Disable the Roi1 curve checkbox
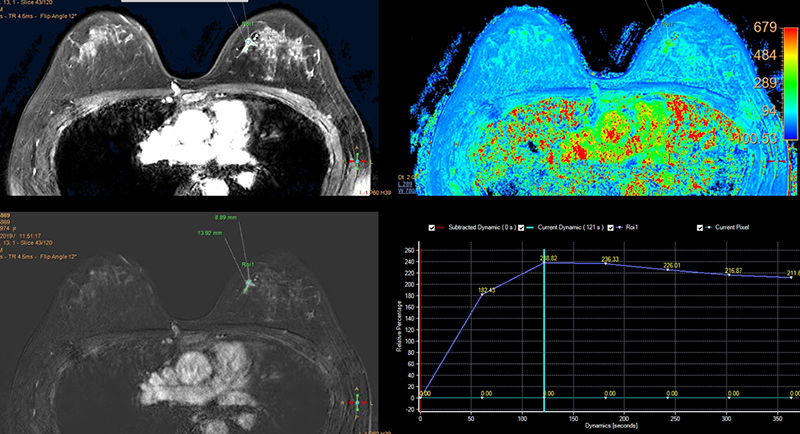800x434 pixels. pyautogui.click(x=611, y=227)
